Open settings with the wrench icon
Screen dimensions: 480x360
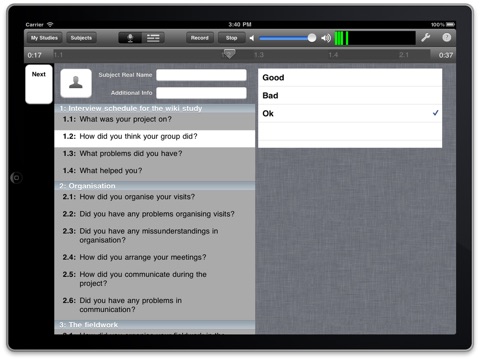point(426,38)
